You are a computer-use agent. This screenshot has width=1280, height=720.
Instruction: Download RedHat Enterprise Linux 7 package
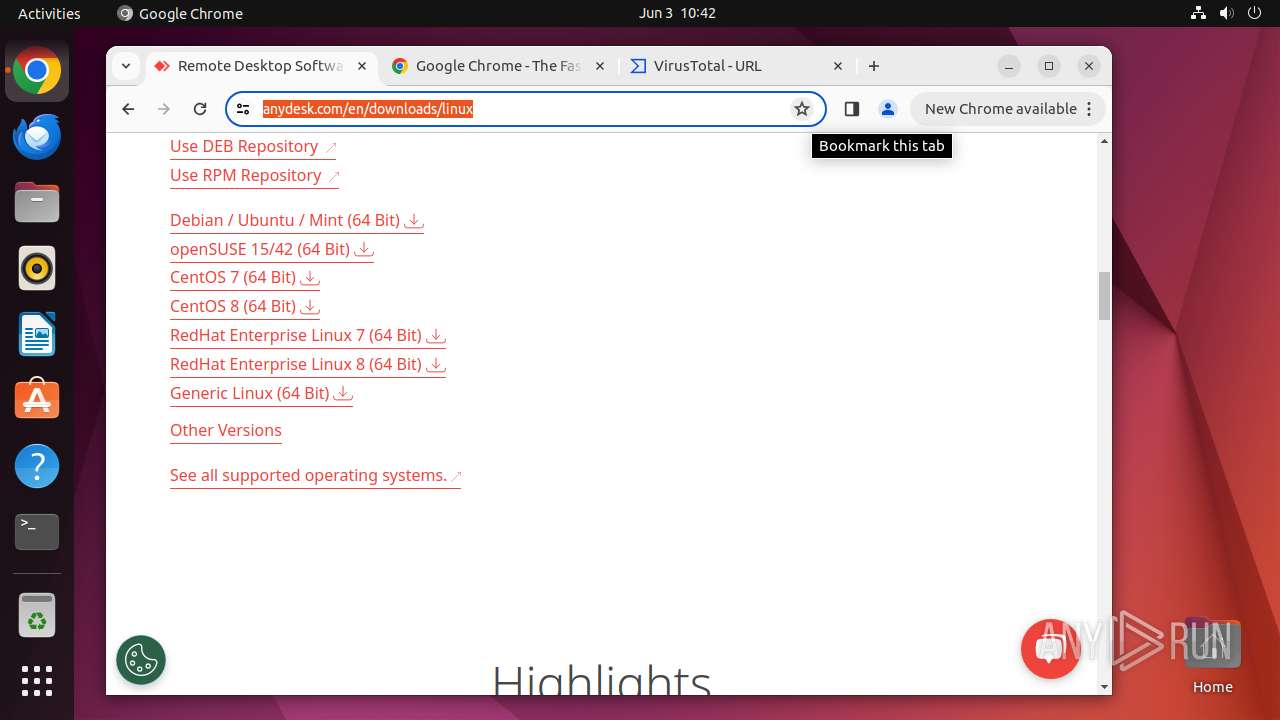308,336
